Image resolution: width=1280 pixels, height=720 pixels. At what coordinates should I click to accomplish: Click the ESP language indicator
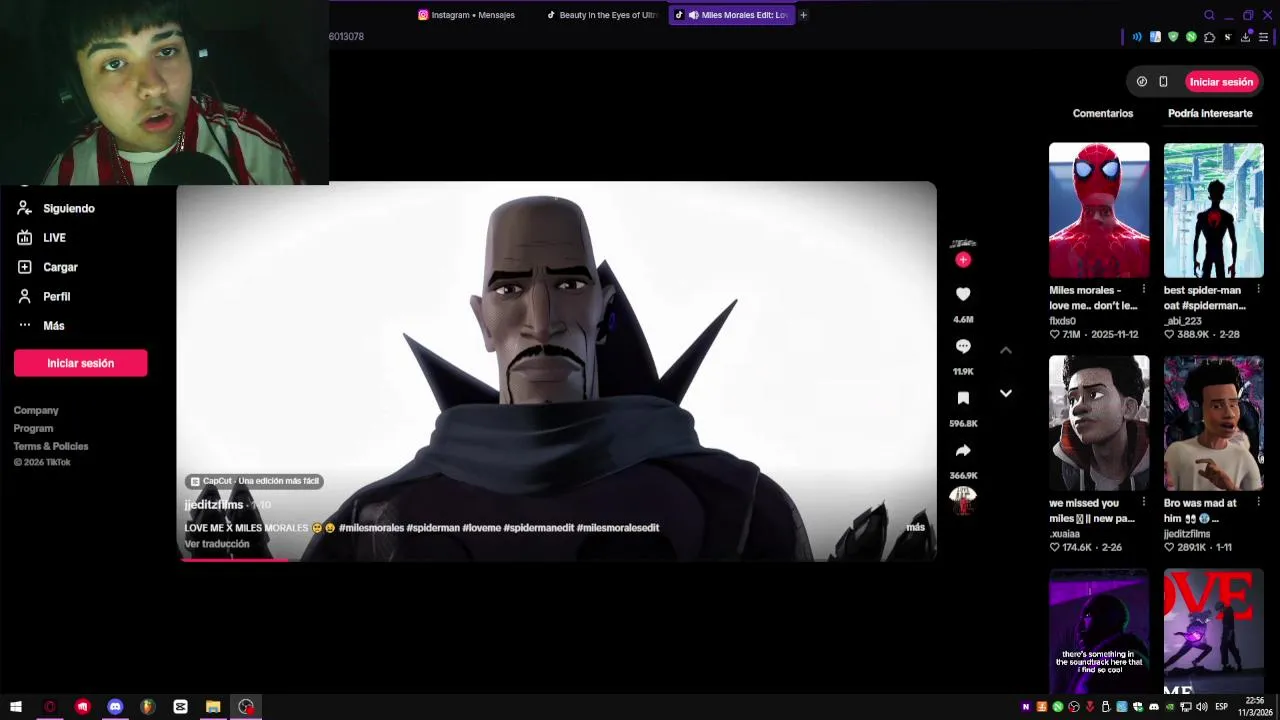click(x=1221, y=707)
